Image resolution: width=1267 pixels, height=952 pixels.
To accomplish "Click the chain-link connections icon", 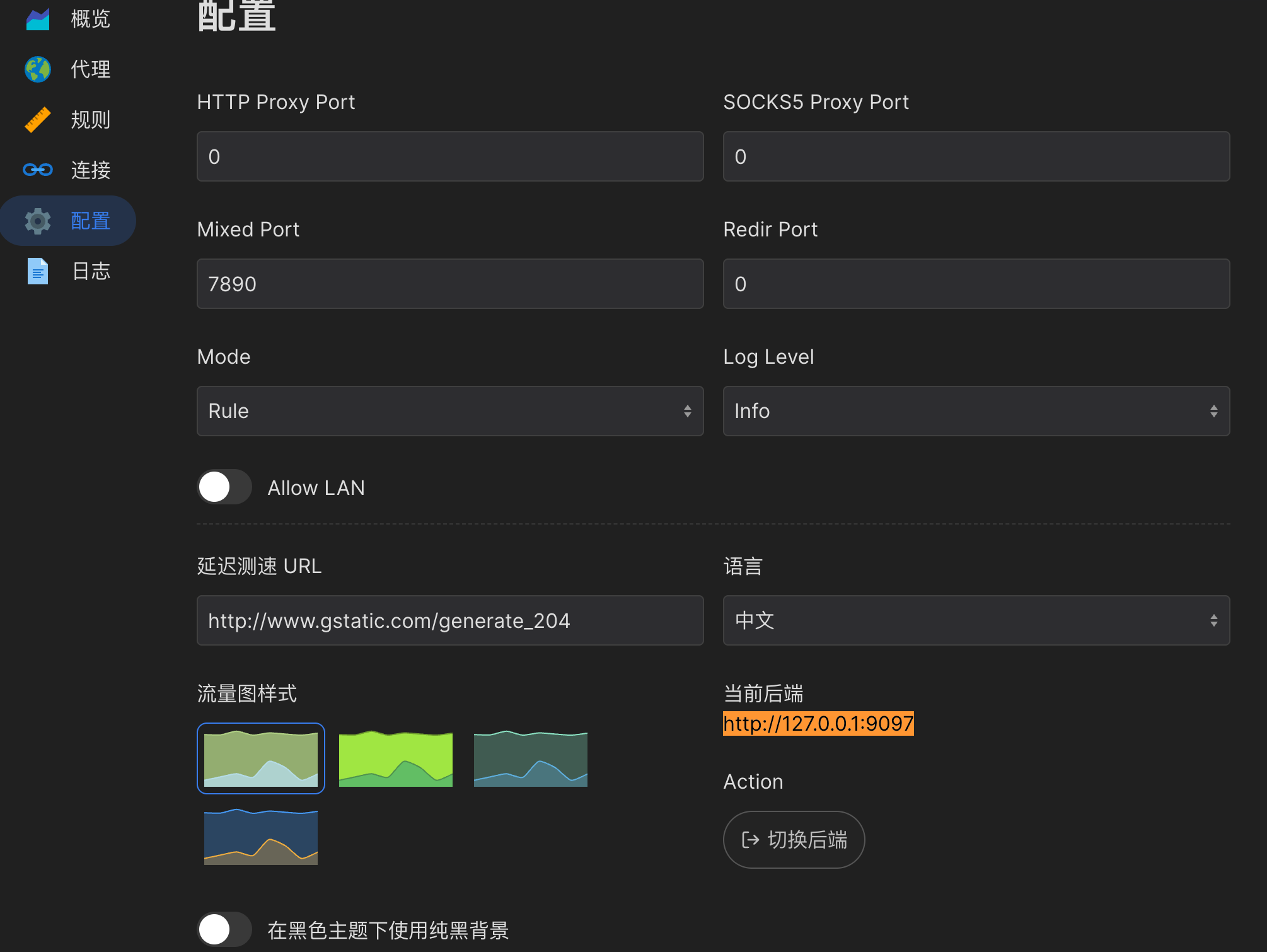I will 38,170.
